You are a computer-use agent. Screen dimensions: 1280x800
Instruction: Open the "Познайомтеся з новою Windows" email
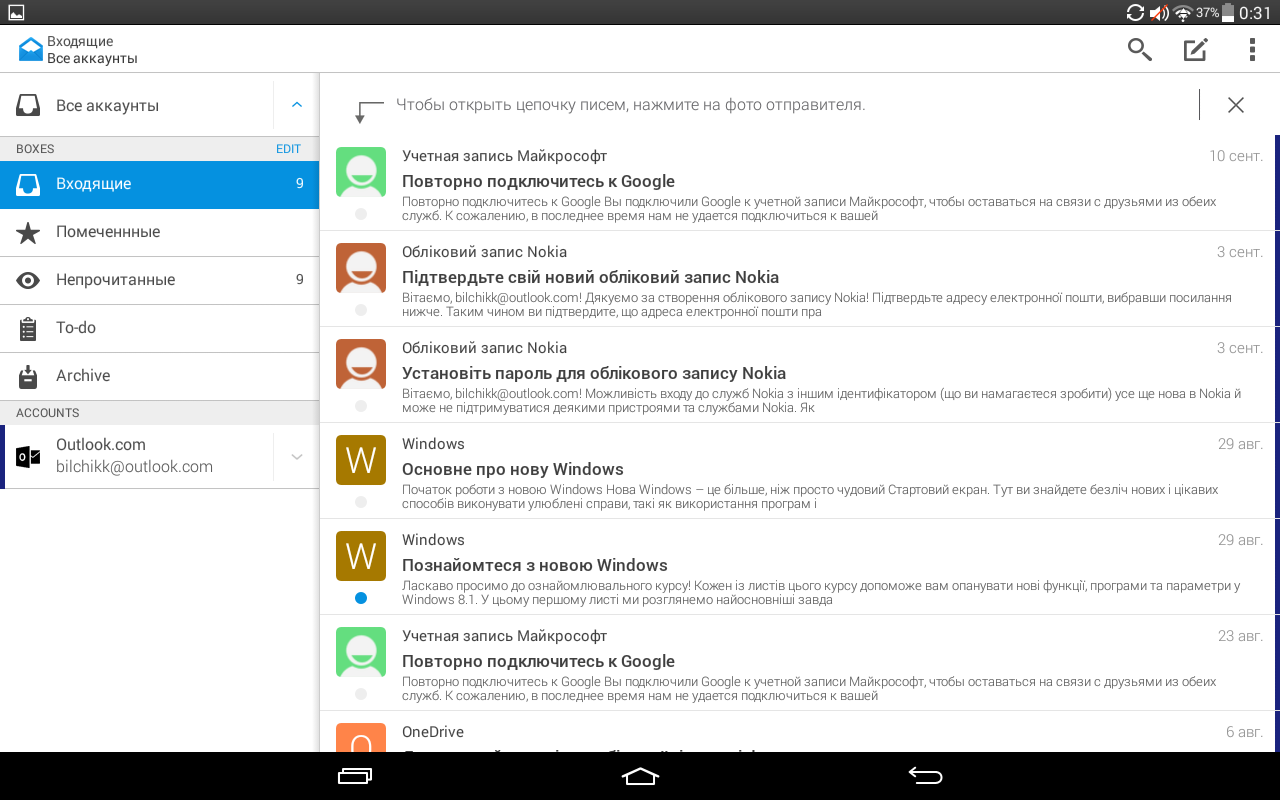point(798,567)
